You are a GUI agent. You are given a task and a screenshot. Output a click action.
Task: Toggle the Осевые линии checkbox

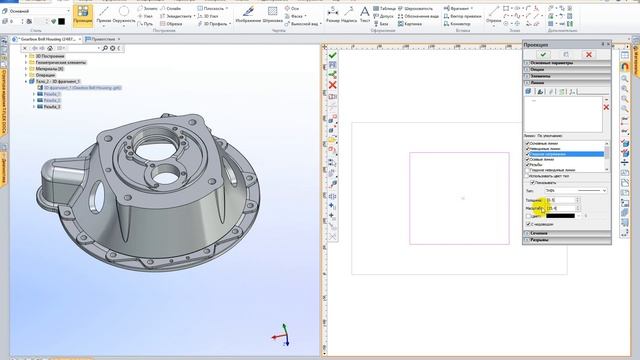527,160
